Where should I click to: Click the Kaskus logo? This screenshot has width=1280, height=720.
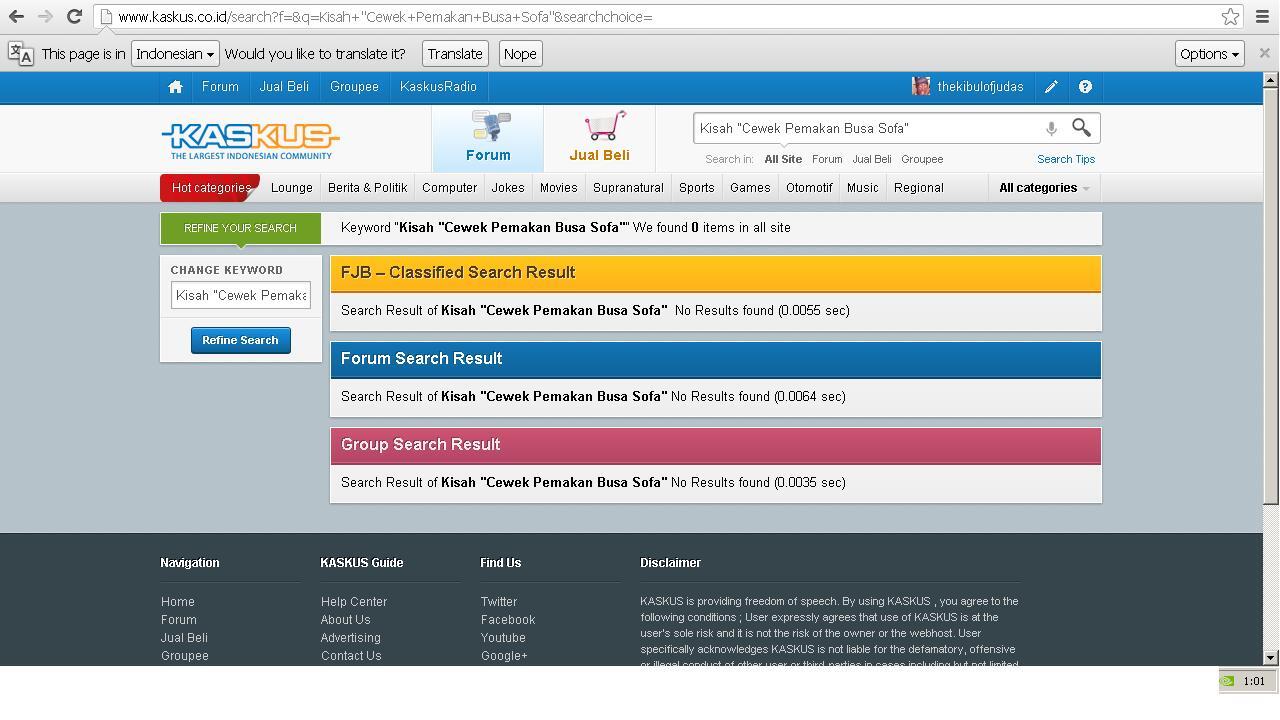250,141
